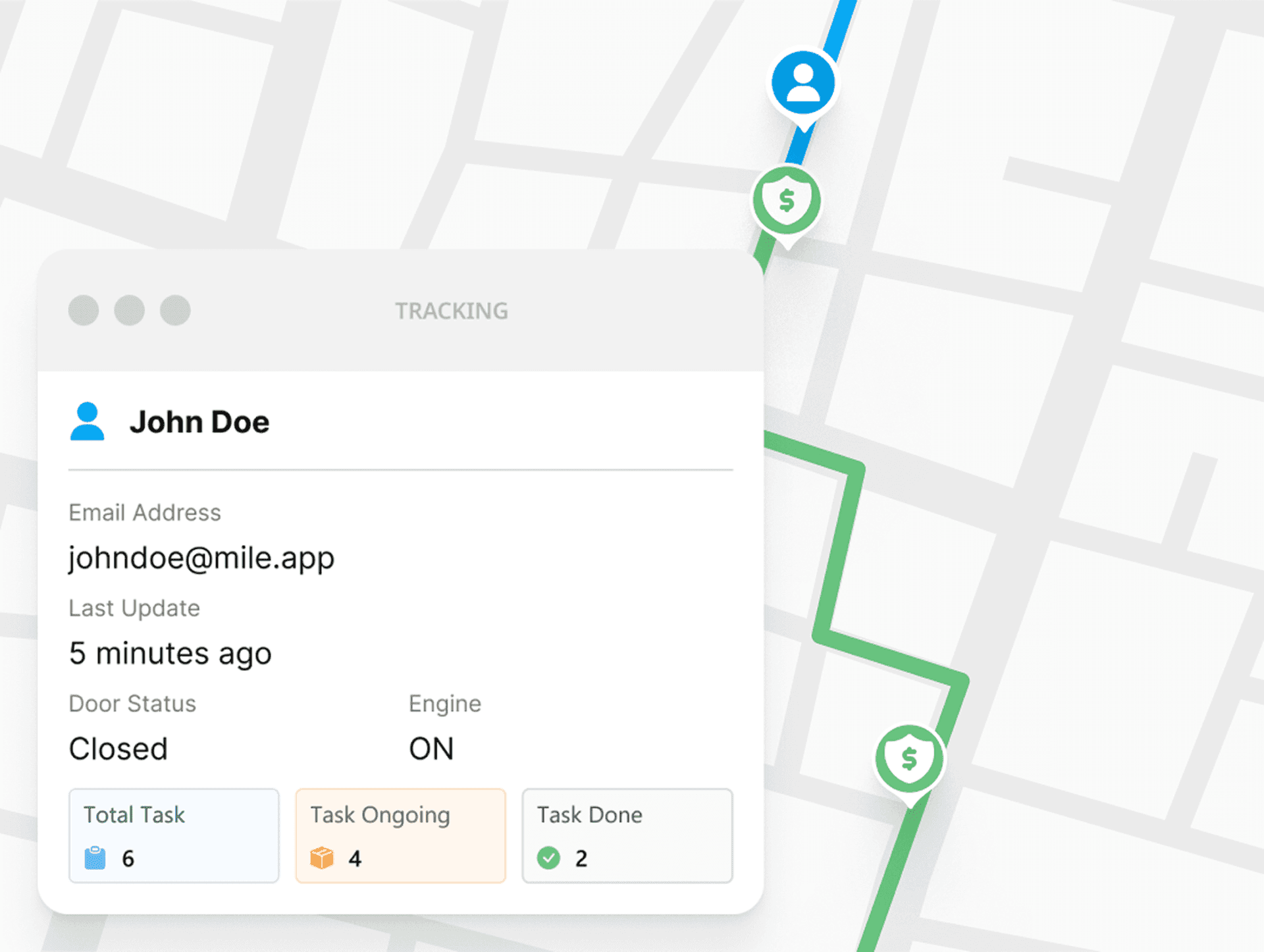Viewport: 1264px width, 952px height.
Task: Click the green checkmark Task Done icon
Action: point(548,858)
